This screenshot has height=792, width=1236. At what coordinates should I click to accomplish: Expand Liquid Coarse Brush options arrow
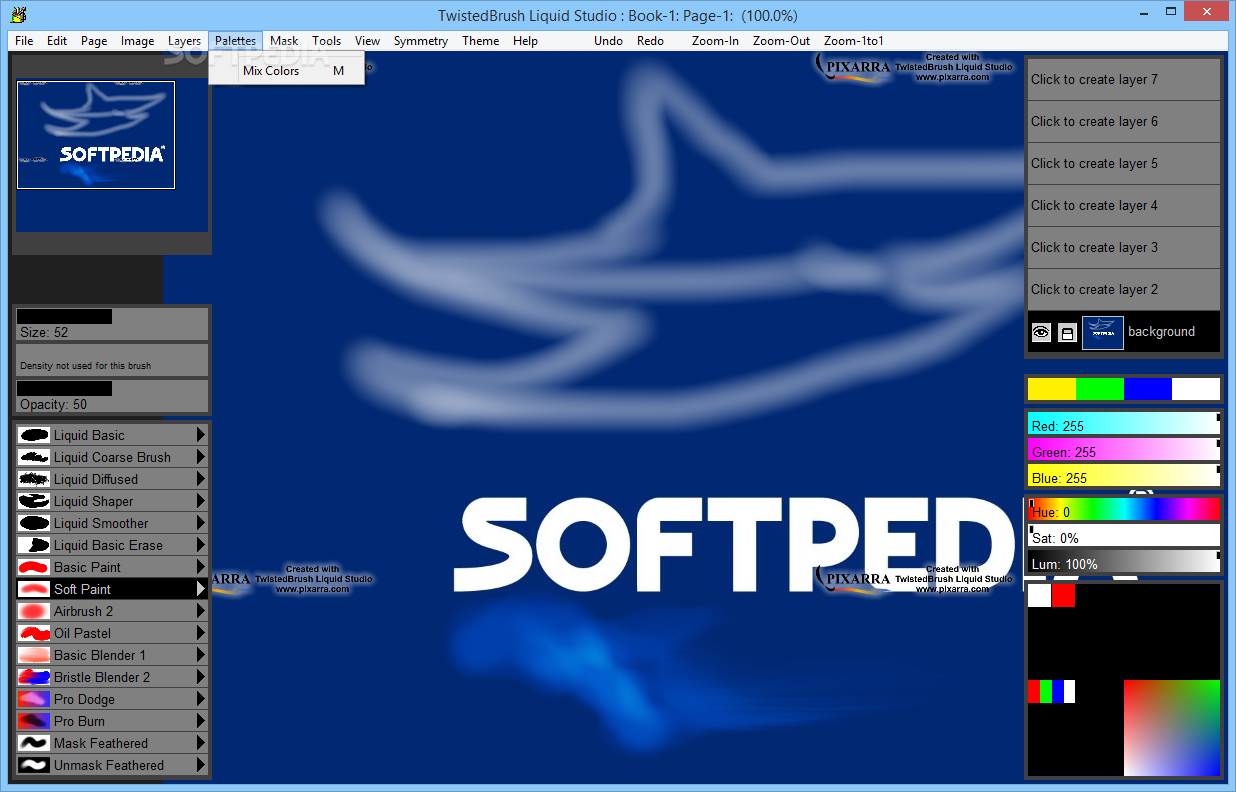pos(201,457)
